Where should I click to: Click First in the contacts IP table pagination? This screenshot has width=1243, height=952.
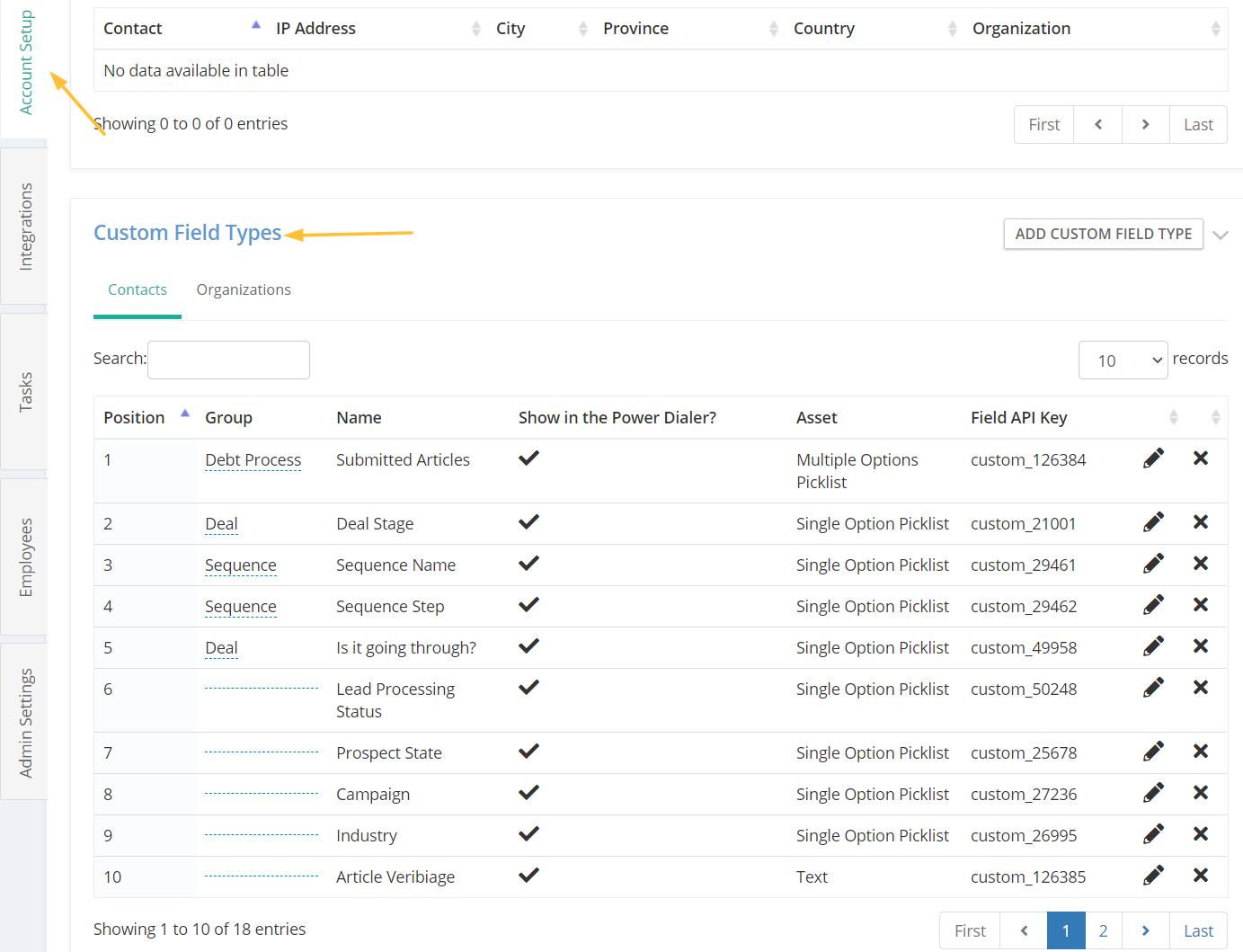click(x=1043, y=125)
